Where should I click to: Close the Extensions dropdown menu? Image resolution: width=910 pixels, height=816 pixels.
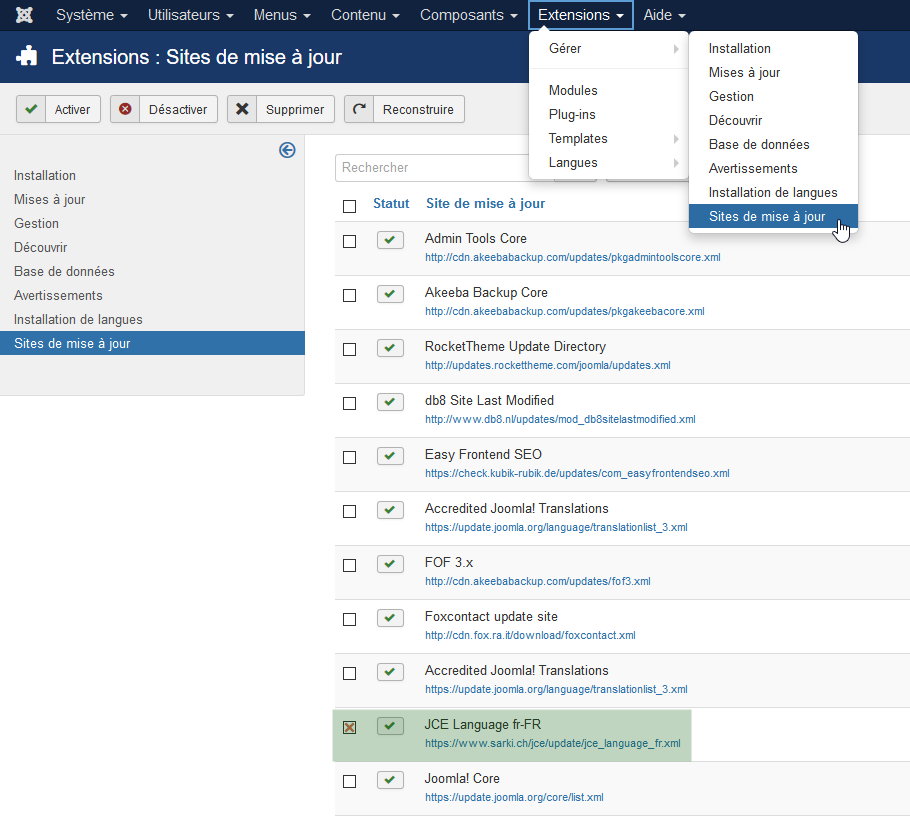point(580,15)
